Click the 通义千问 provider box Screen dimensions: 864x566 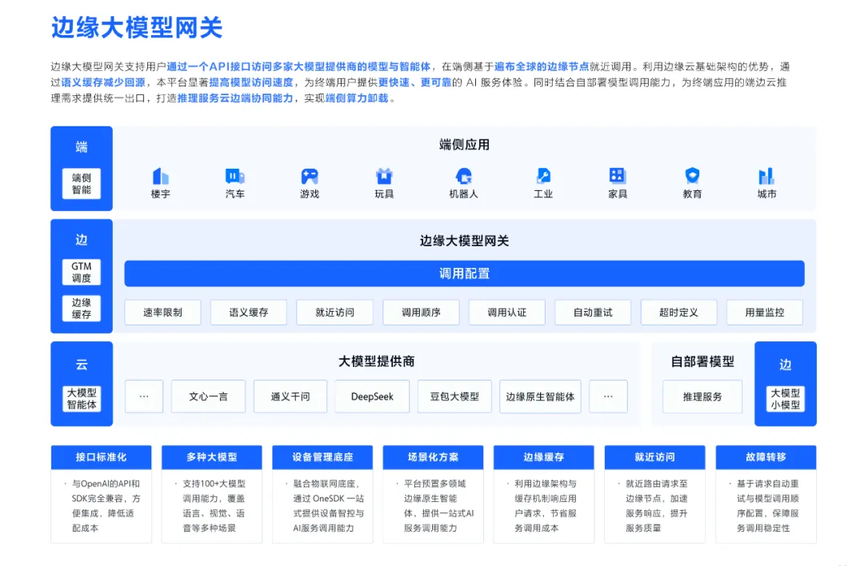pyautogui.click(x=290, y=396)
